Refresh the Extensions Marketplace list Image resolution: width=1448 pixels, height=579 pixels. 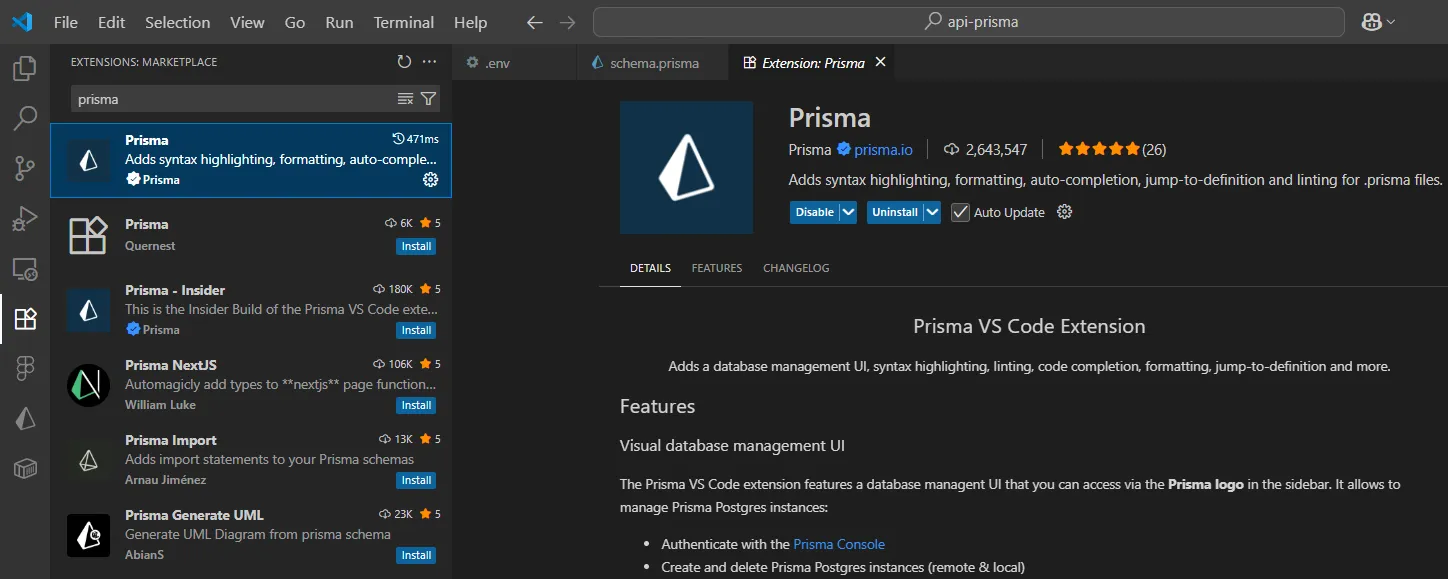click(404, 61)
